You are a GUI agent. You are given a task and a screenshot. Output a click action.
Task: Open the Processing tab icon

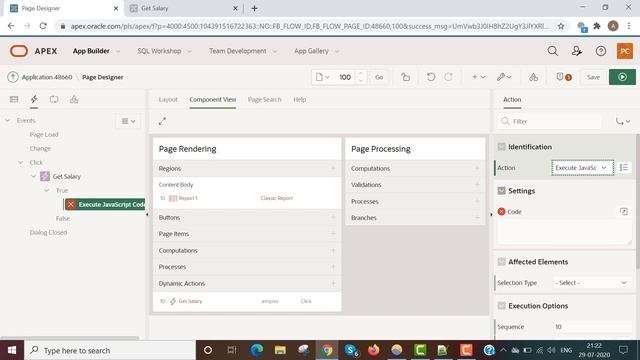pyautogui.click(x=54, y=99)
